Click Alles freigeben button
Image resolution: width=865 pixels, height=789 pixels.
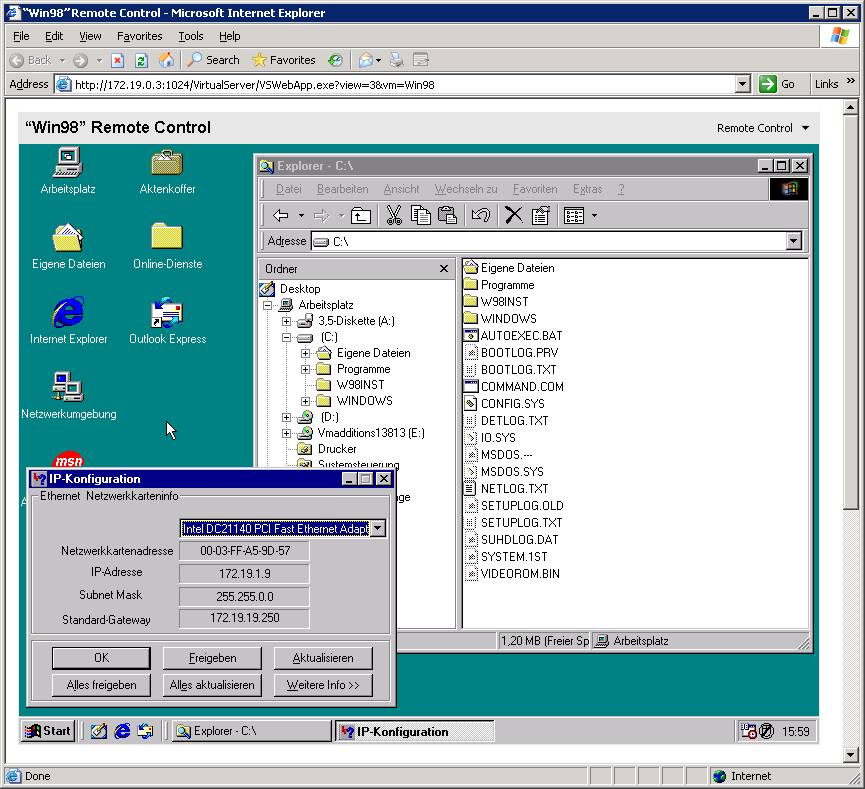tap(102, 685)
